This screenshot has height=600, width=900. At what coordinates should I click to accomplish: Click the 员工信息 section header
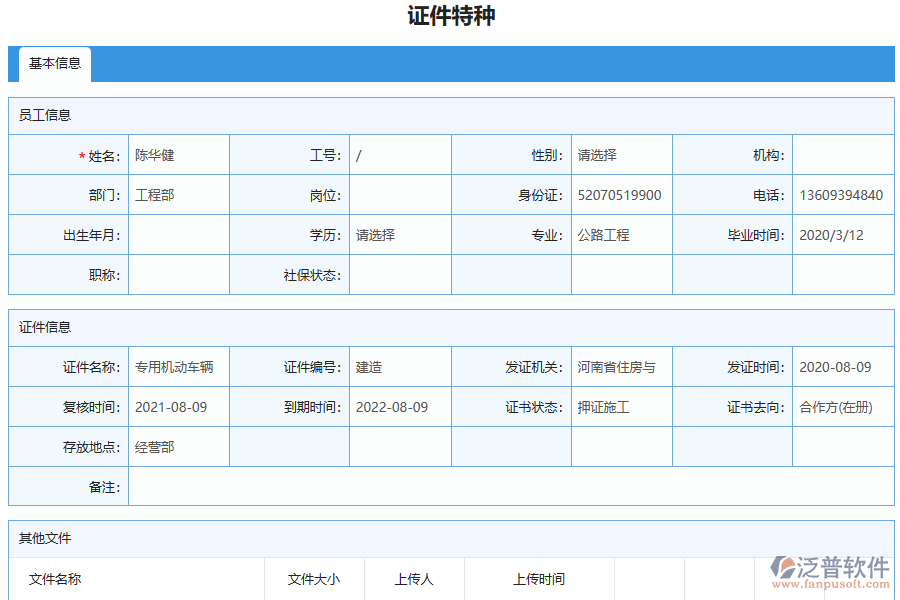tap(43, 115)
